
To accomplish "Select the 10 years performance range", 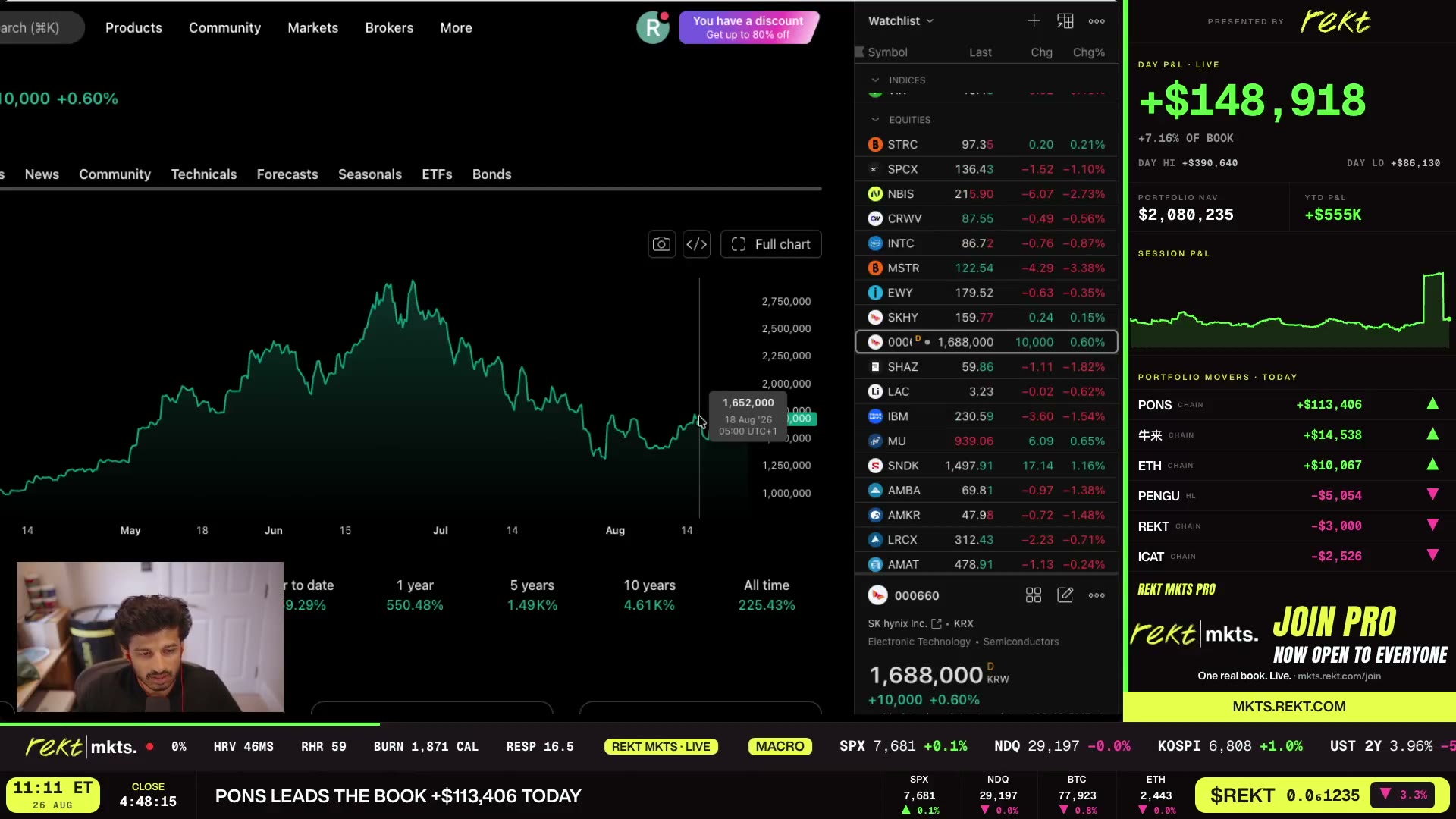I will [x=649, y=595].
